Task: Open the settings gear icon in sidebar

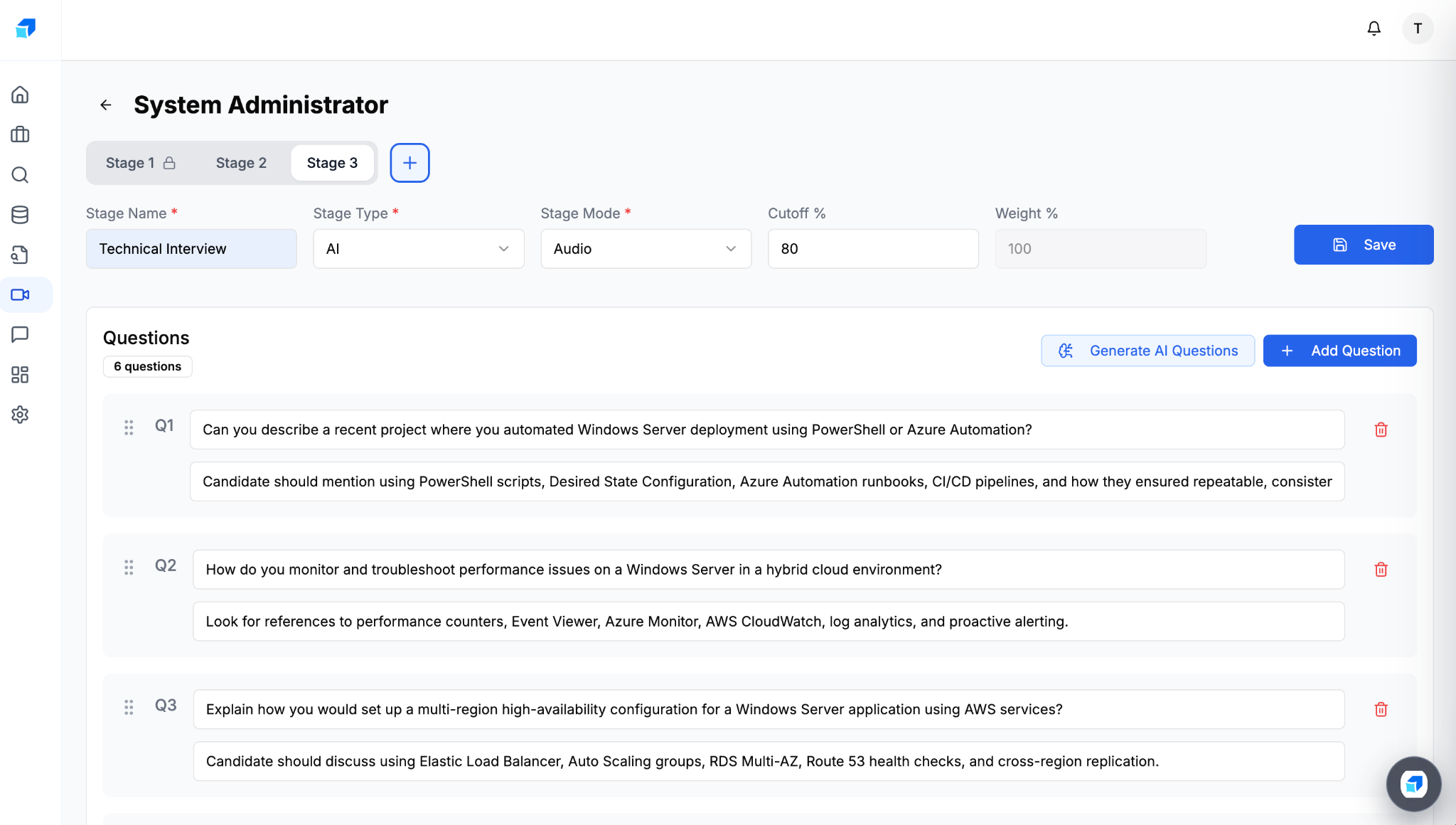Action: (20, 415)
